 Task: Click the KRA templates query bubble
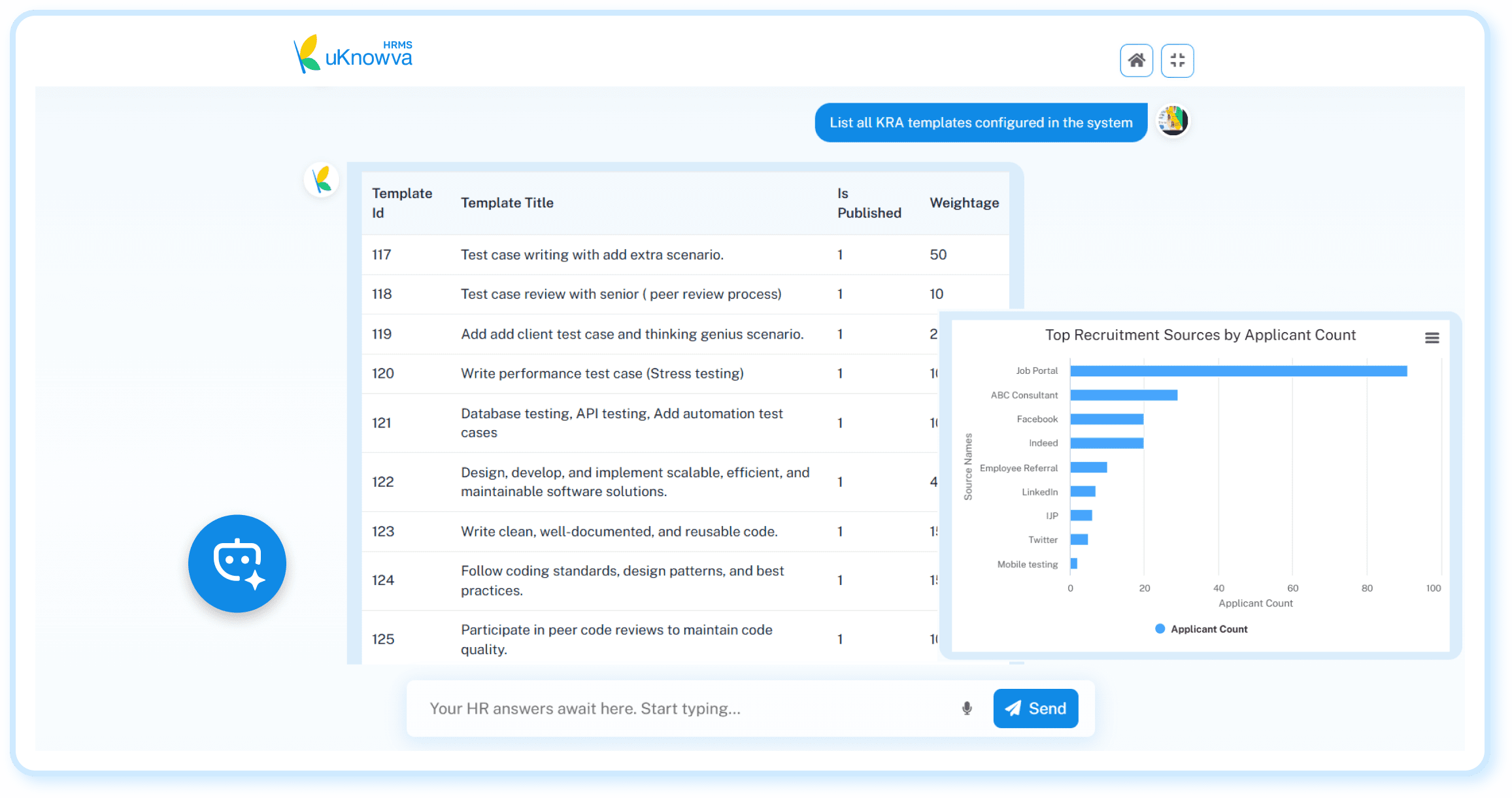pyautogui.click(x=981, y=122)
